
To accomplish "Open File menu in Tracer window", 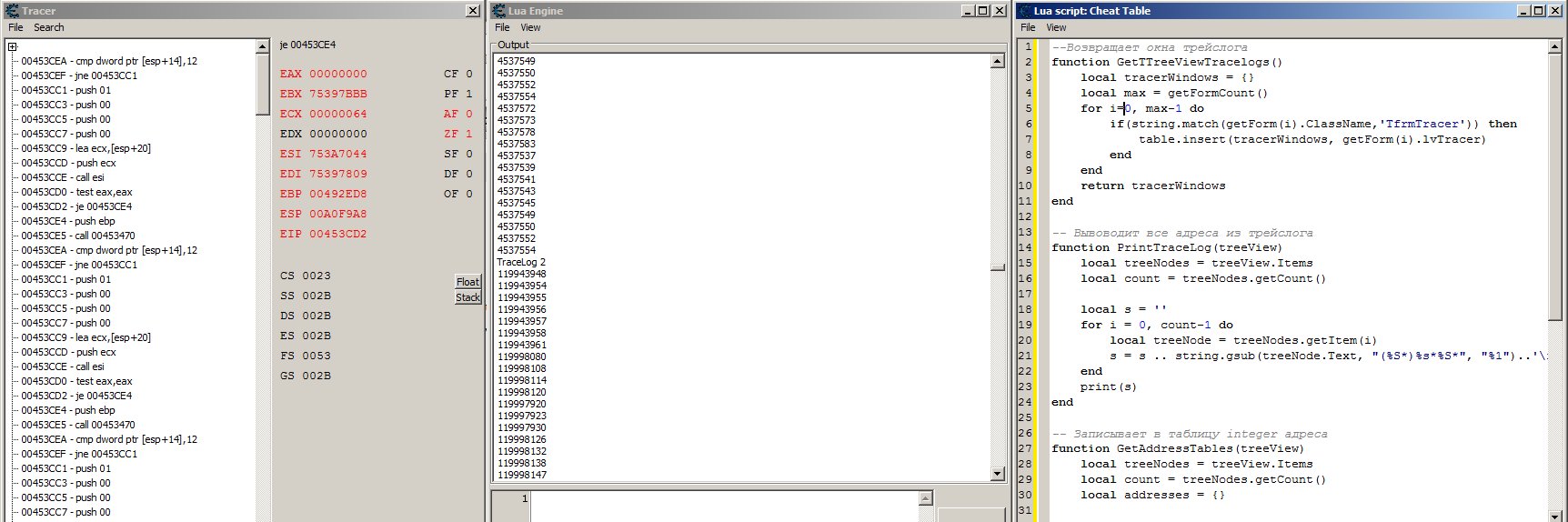I will point(15,27).
